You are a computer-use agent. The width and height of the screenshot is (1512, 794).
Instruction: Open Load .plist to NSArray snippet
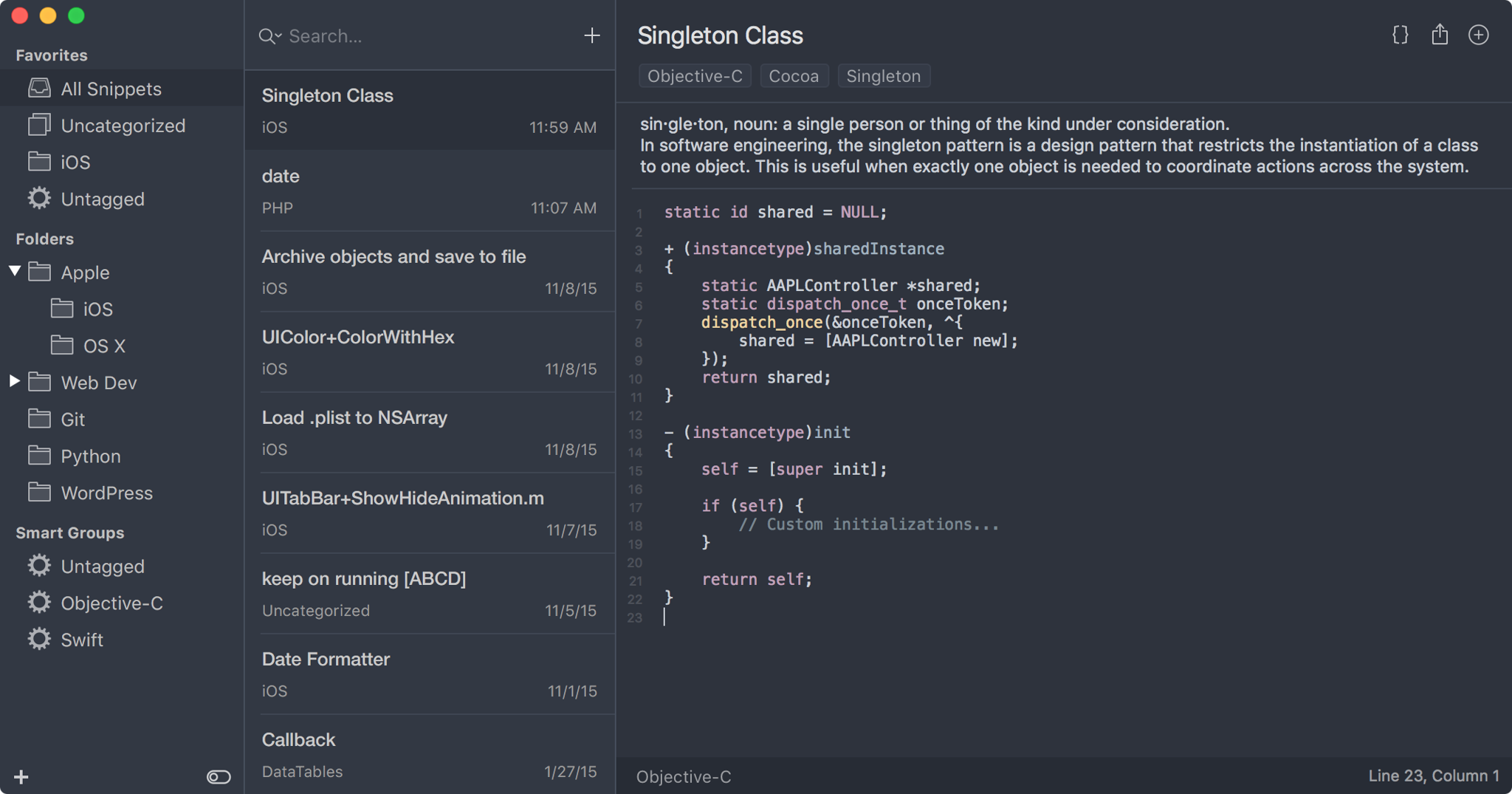(430, 432)
